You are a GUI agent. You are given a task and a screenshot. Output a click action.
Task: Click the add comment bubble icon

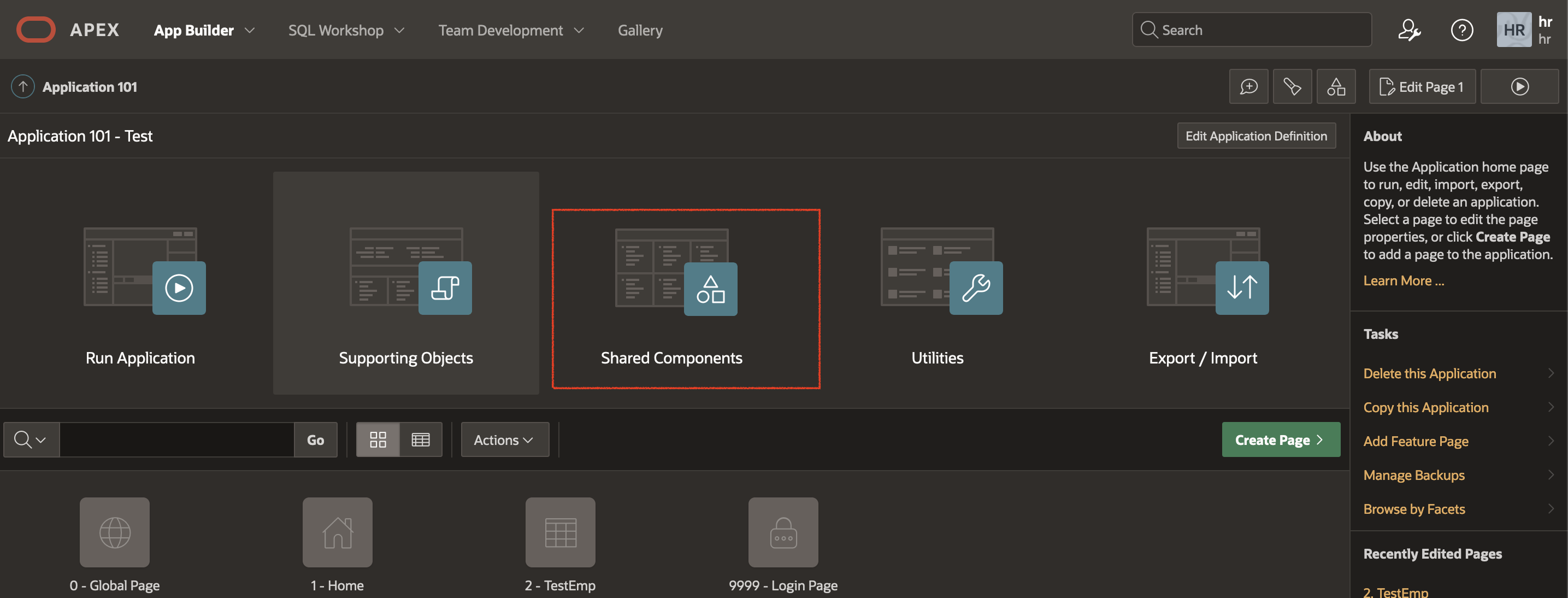click(x=1248, y=86)
